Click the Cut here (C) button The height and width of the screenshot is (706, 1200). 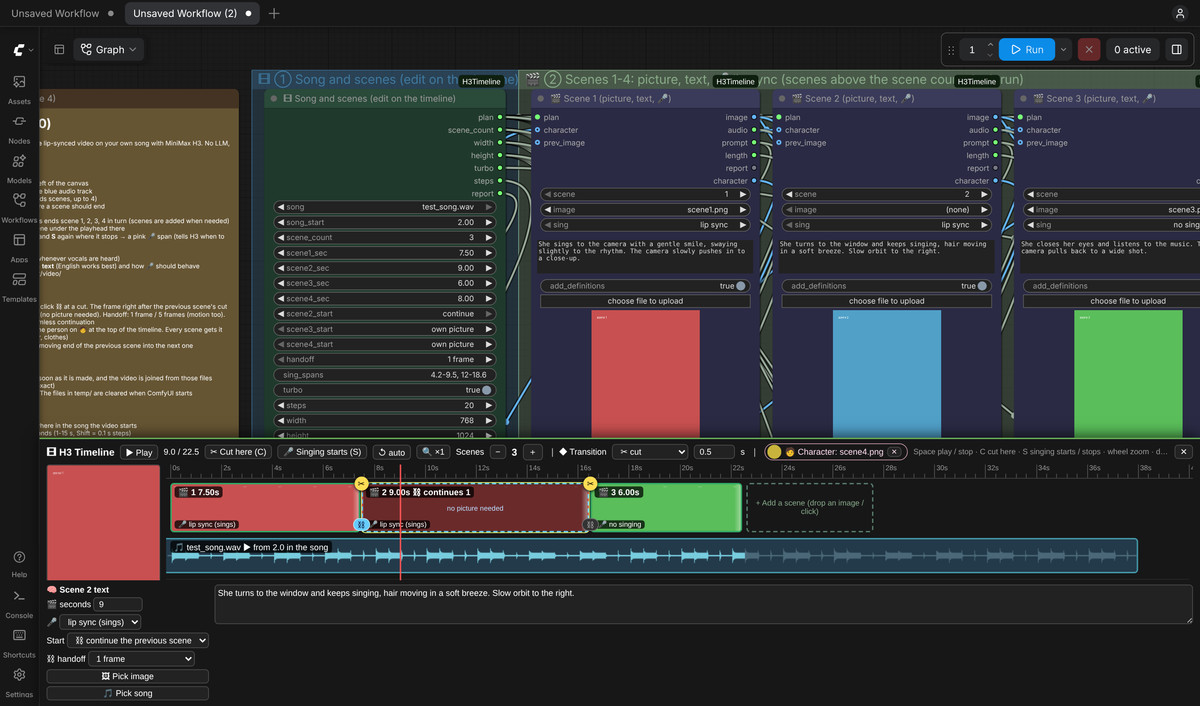237,452
